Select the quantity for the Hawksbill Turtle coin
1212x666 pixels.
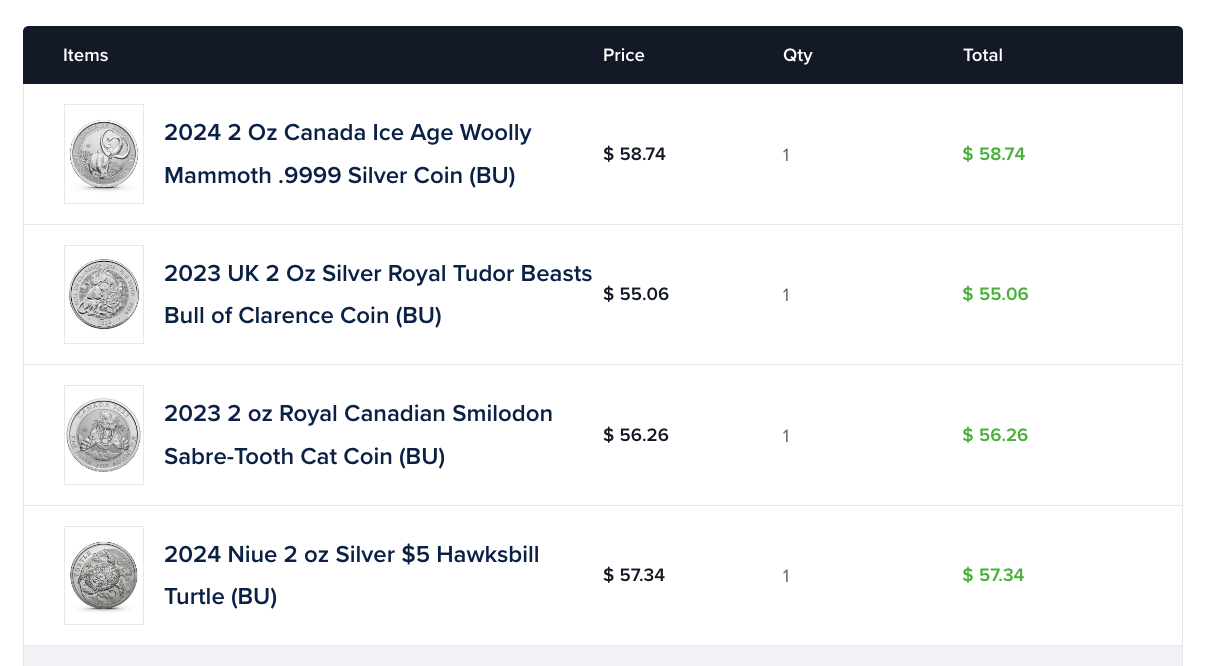pyautogui.click(x=786, y=576)
